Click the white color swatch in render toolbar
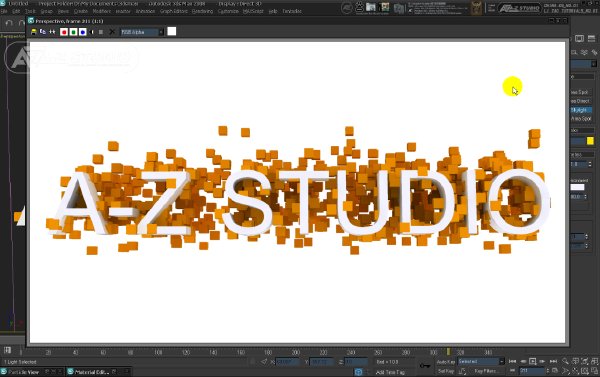 coord(172,31)
